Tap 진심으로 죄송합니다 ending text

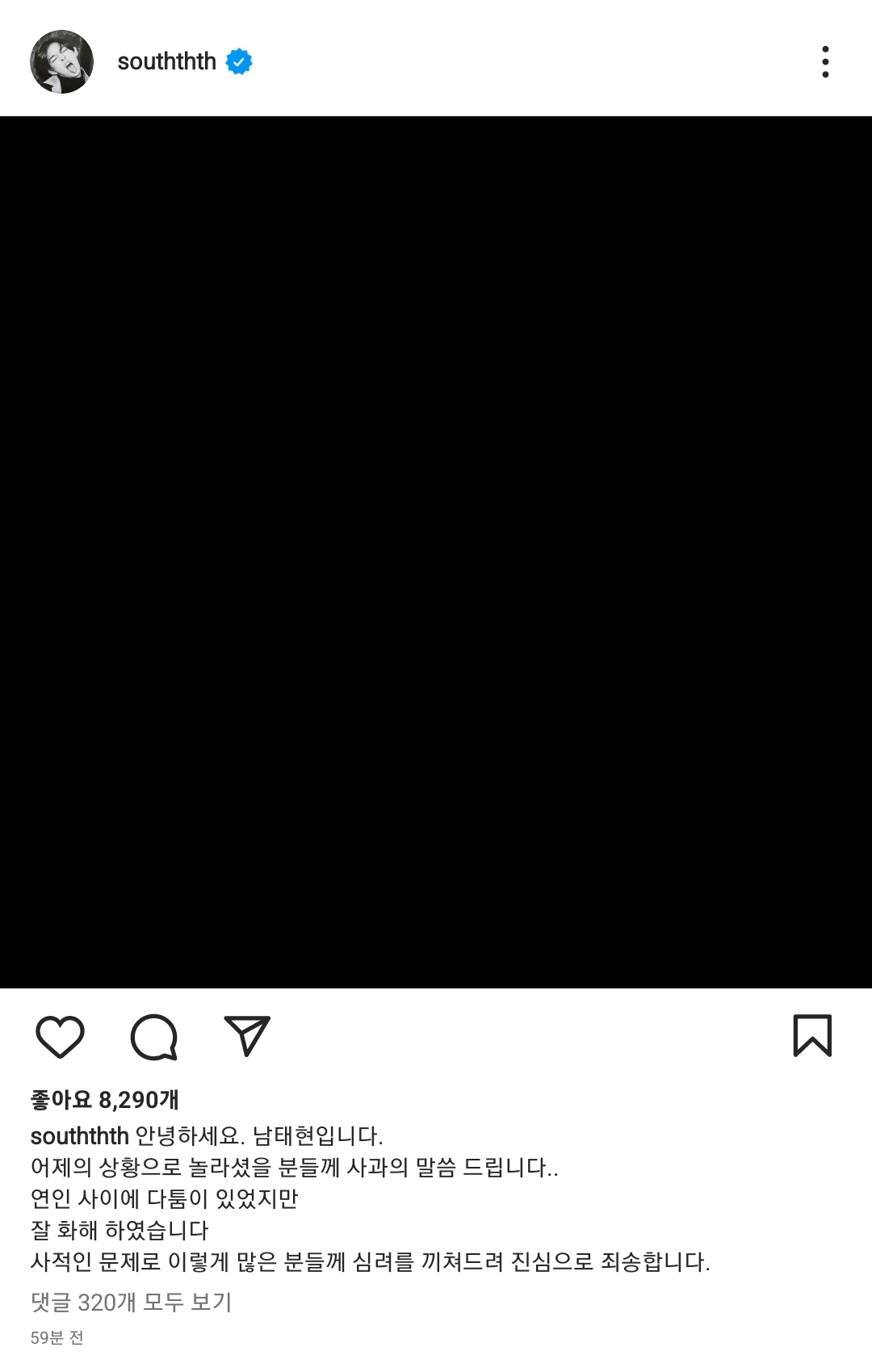610,1261
